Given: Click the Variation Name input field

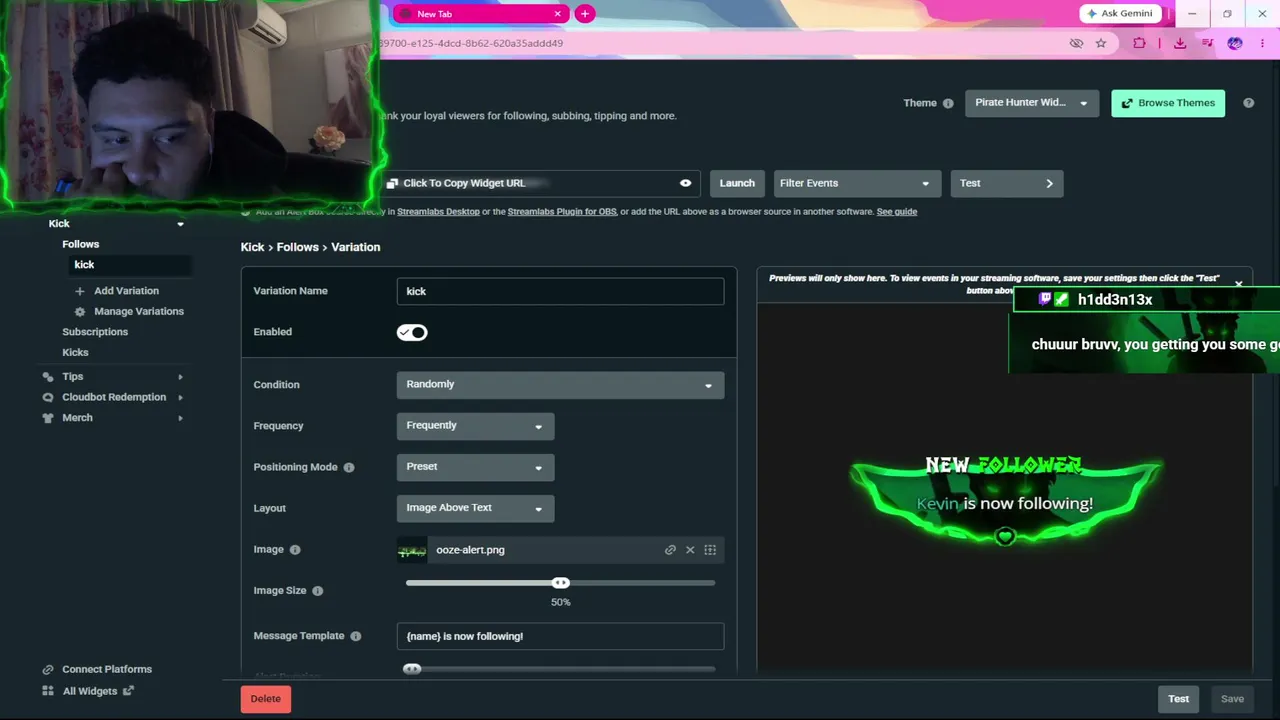Looking at the screenshot, I should pos(560,291).
